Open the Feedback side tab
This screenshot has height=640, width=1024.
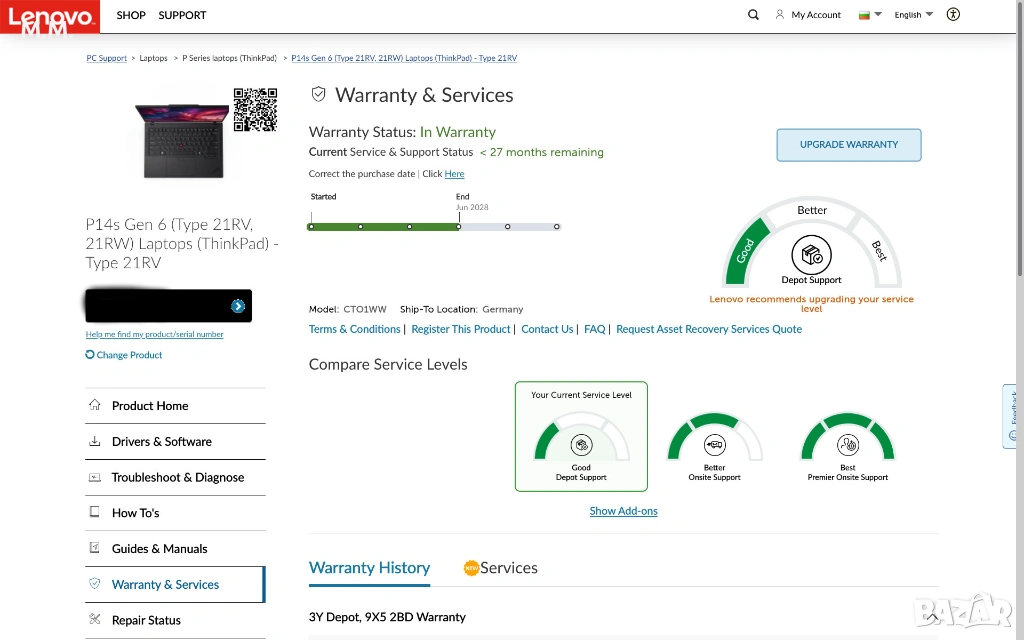click(1012, 416)
